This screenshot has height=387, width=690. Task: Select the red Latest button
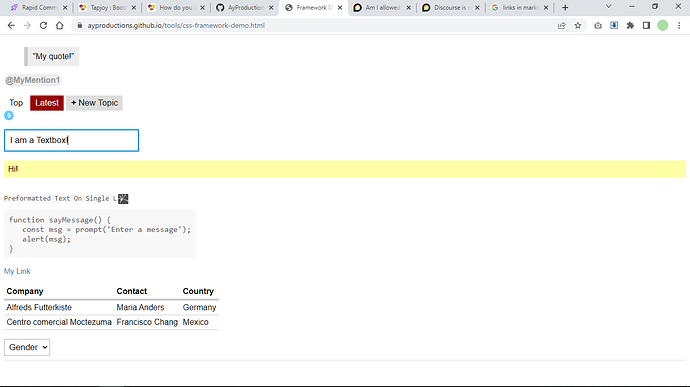pos(47,103)
